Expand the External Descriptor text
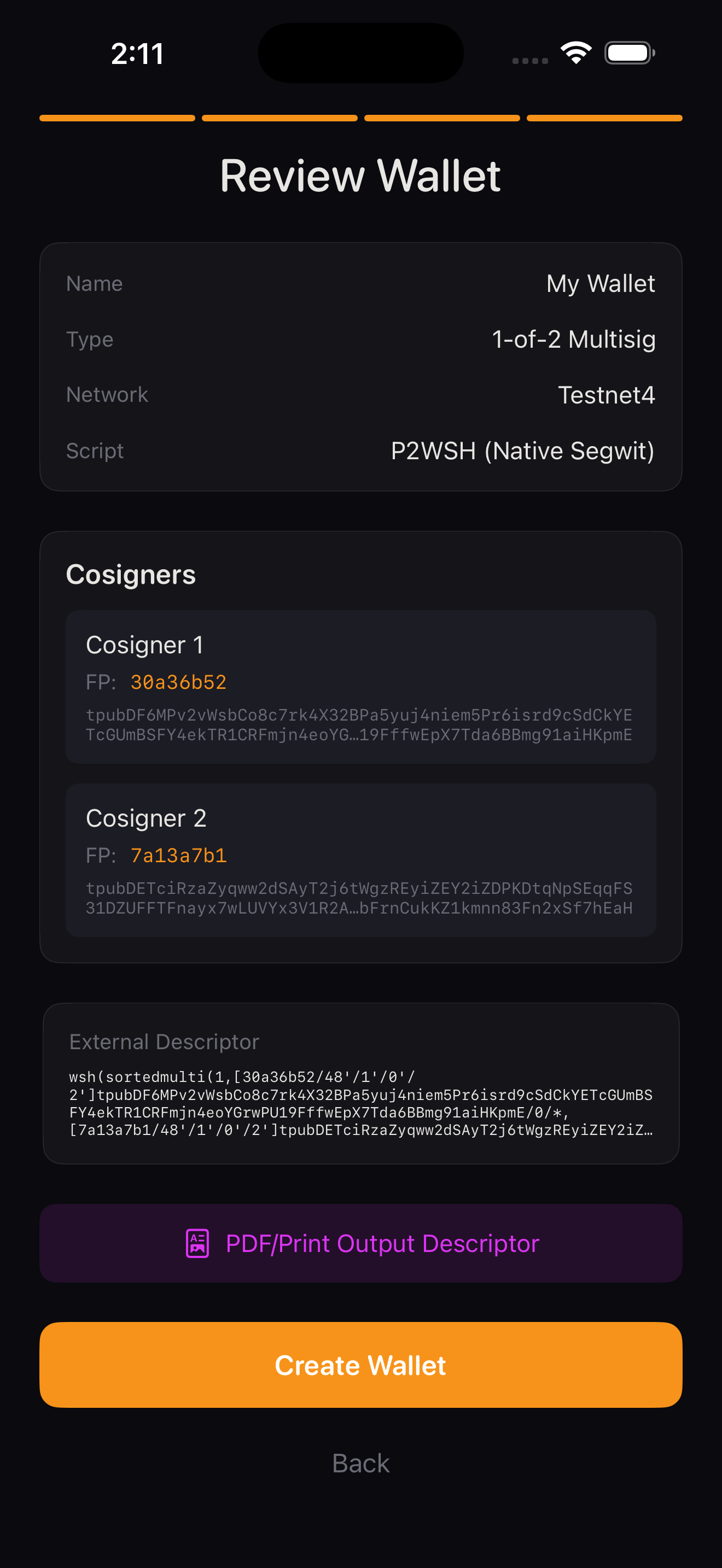Image resolution: width=722 pixels, height=1568 pixels. (x=360, y=1105)
